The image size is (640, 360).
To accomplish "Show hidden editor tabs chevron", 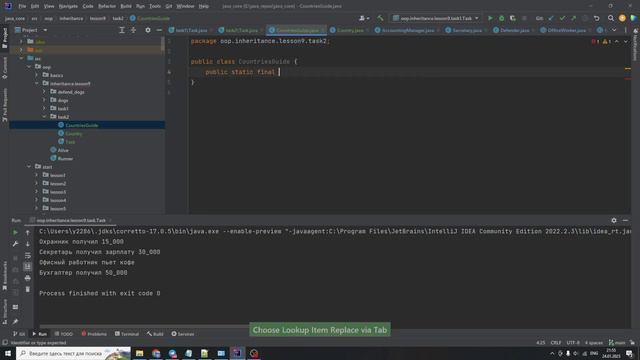I will coord(614,30).
